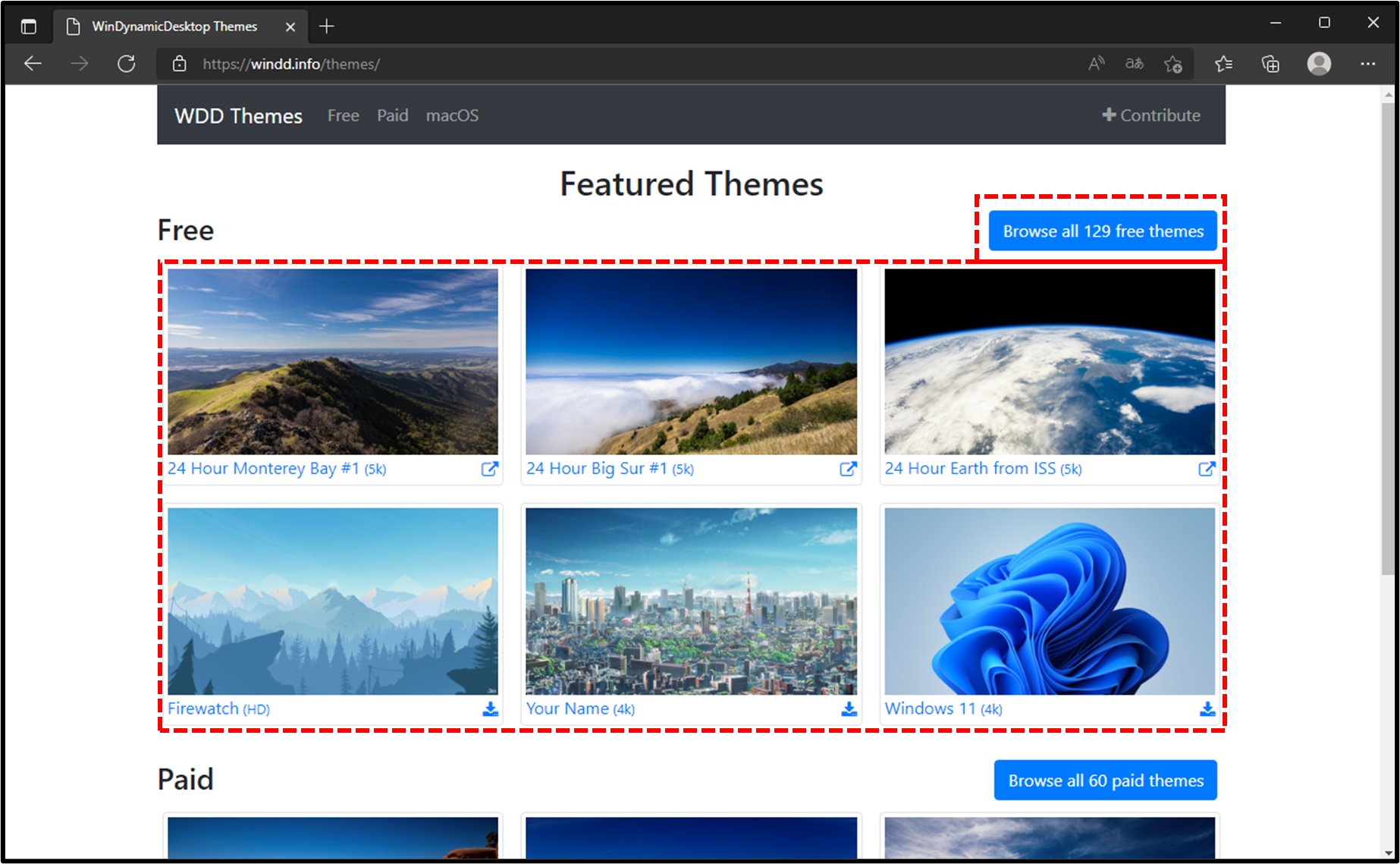
Task: Open external link icon for Big Sur #1
Action: pos(849,469)
